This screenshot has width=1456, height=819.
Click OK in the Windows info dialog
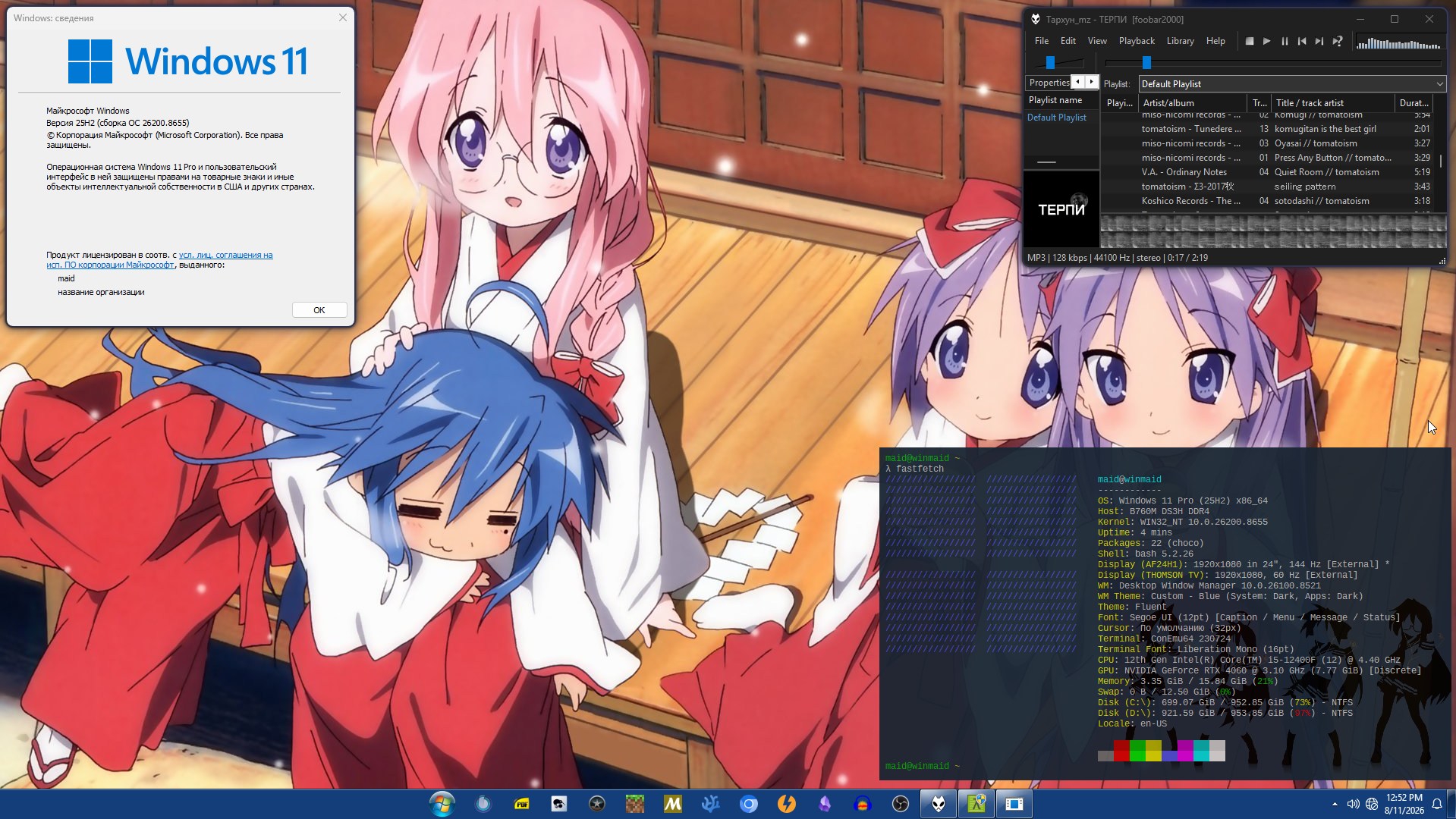point(319,310)
